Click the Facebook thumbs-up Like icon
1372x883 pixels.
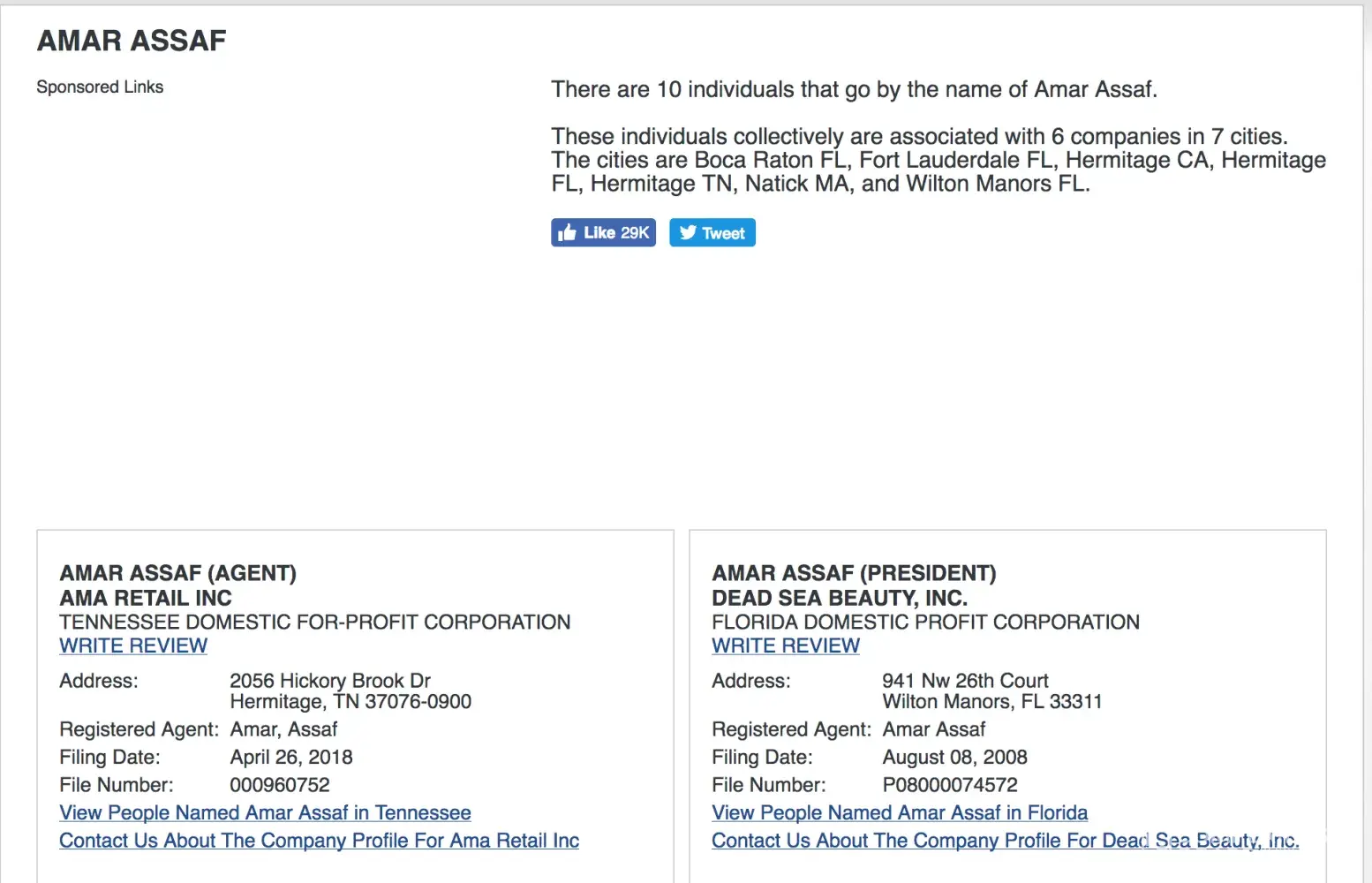(x=568, y=233)
